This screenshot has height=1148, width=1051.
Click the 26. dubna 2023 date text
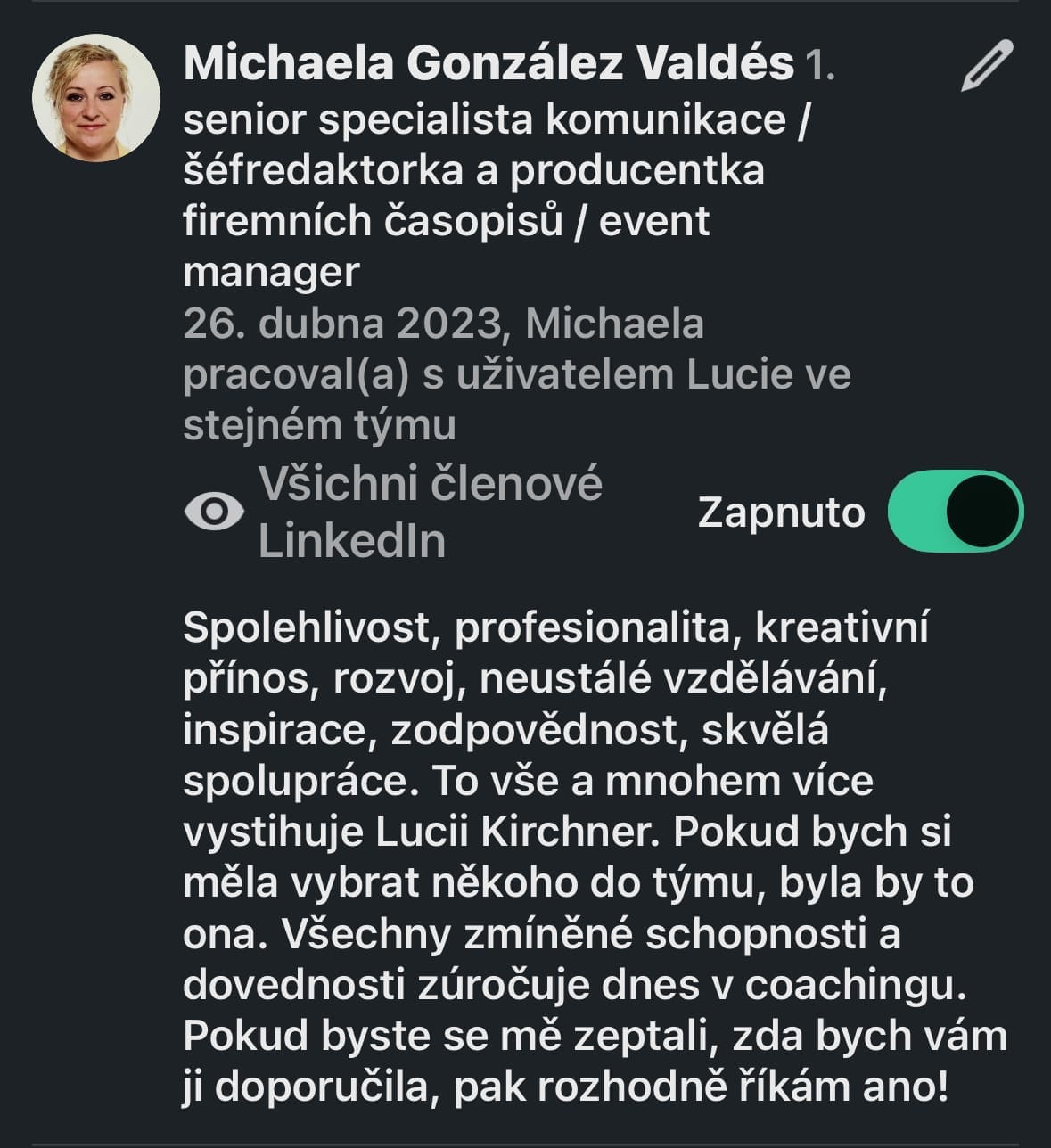(x=342, y=324)
